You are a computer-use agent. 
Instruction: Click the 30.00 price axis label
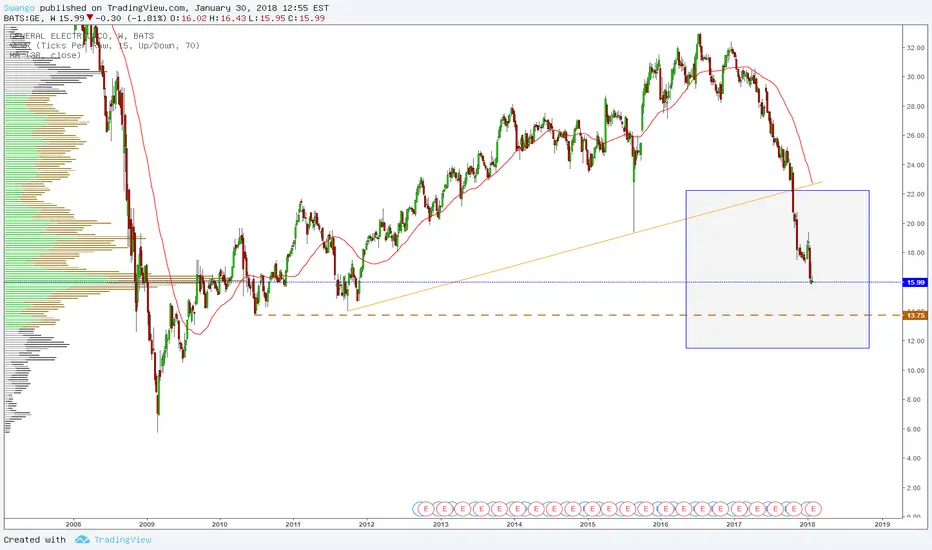click(x=915, y=77)
